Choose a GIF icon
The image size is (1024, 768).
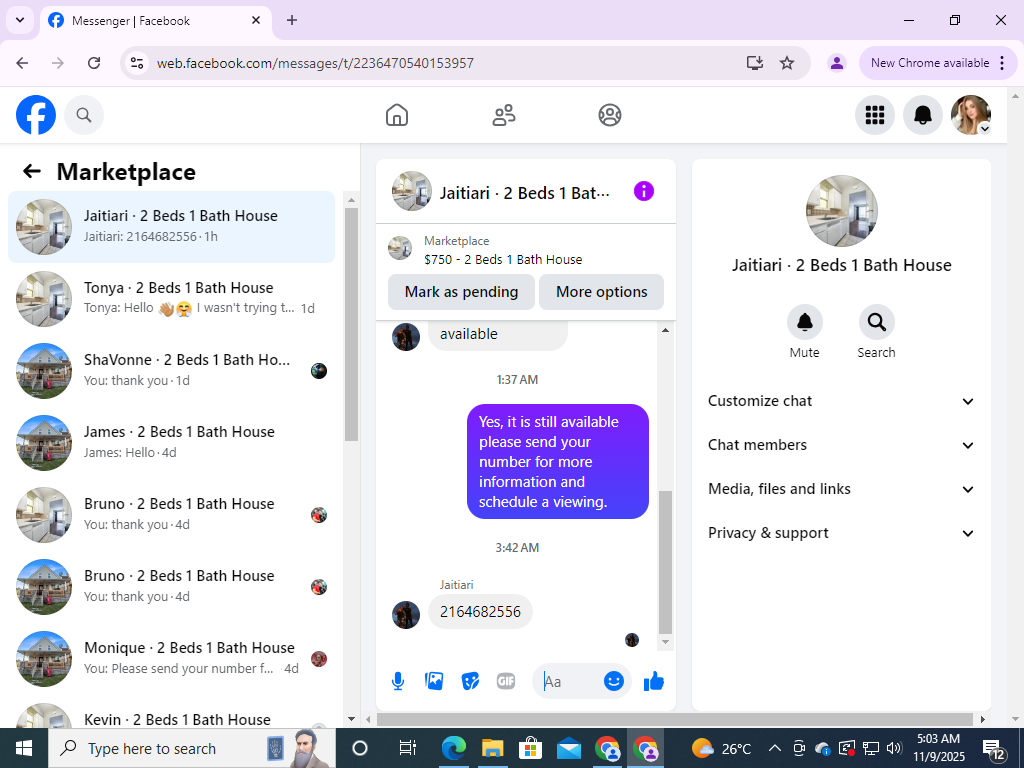pos(505,681)
